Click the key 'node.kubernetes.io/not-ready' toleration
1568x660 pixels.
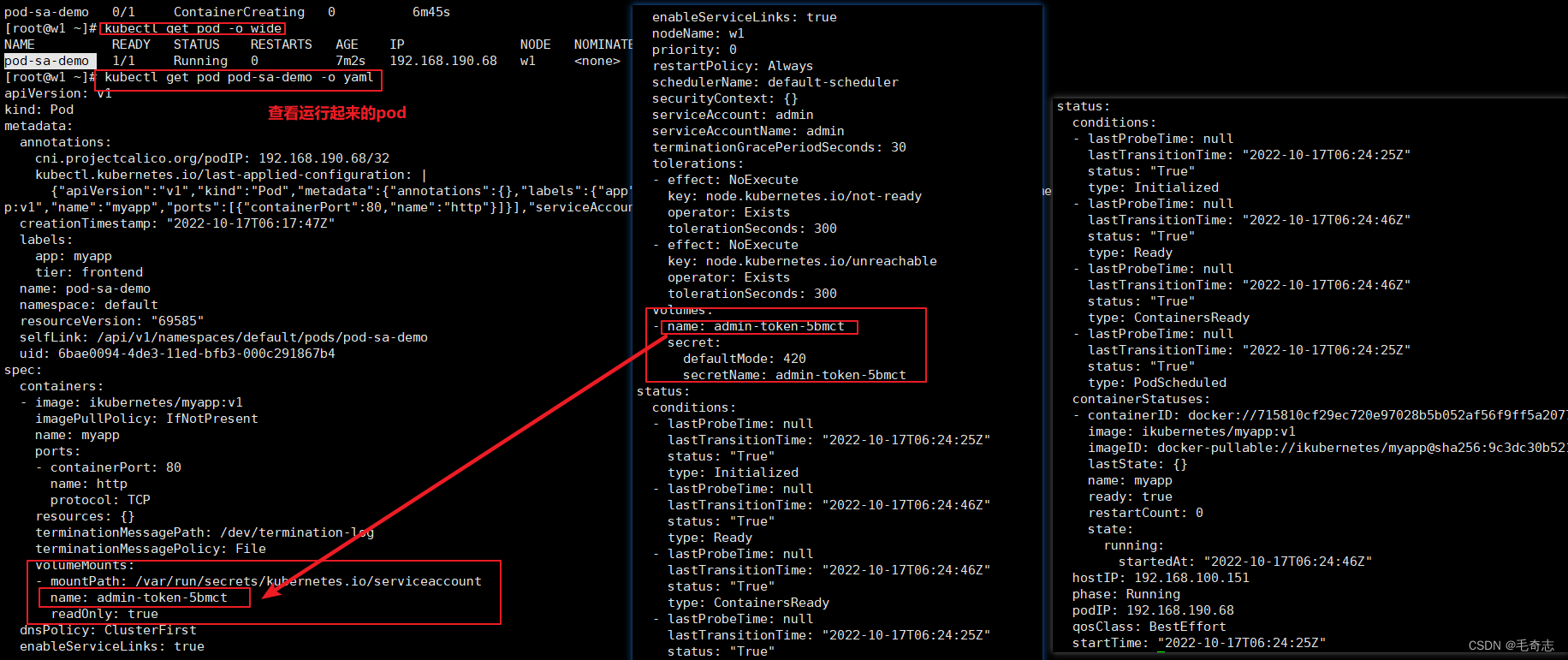pyautogui.click(x=794, y=196)
